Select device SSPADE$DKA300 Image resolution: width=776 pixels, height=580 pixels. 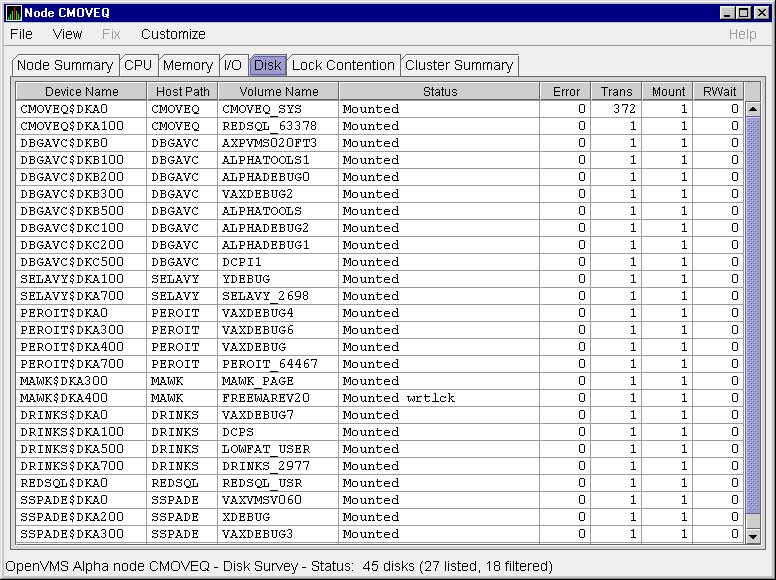coord(72,534)
